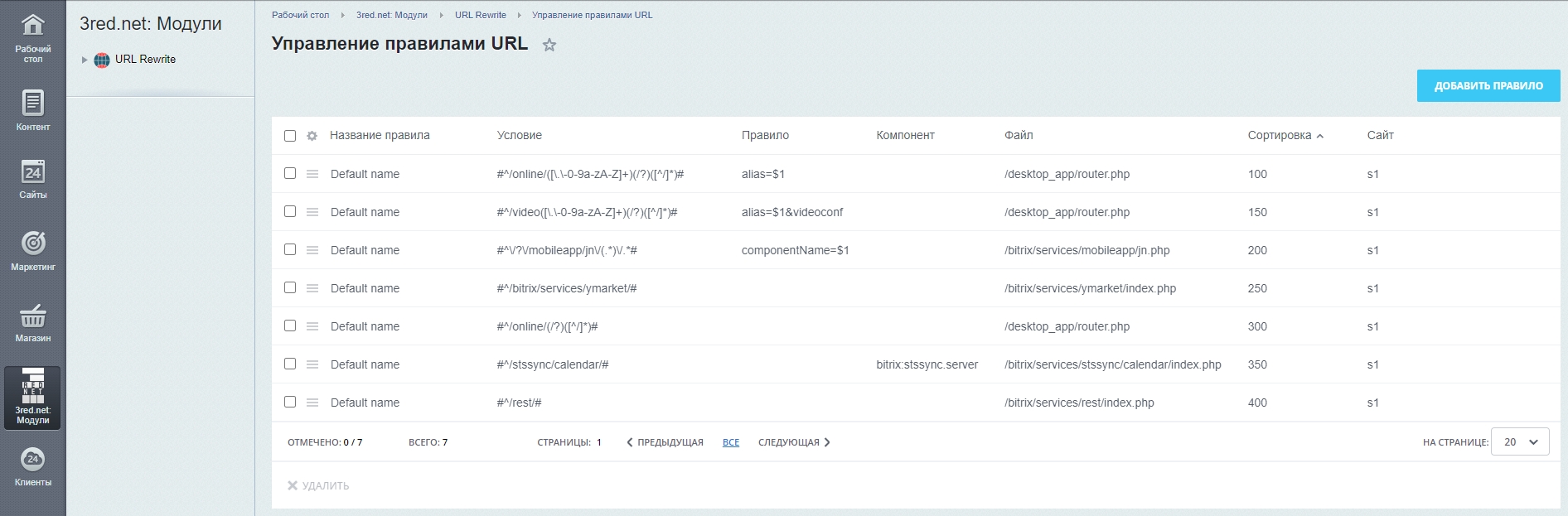Open row menu for /bitrix/services/ymarket/ rule
This screenshot has width=1568, height=516.
click(x=312, y=288)
